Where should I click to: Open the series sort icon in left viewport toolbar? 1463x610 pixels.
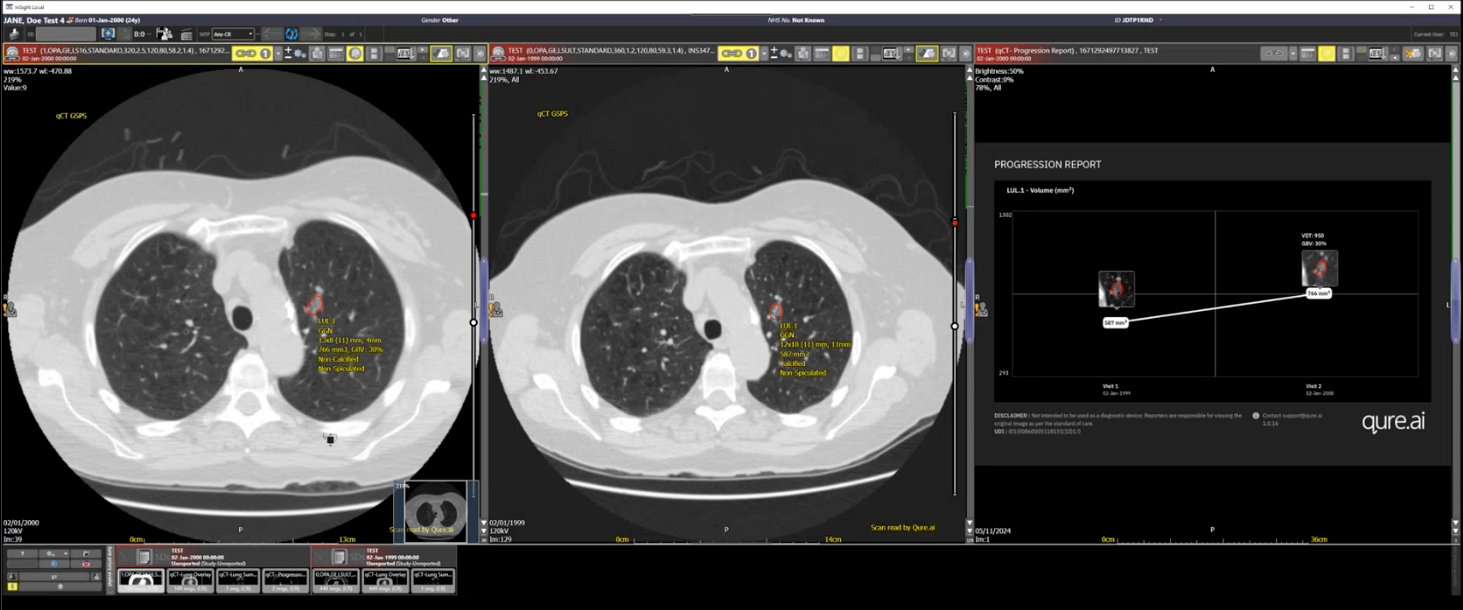click(404, 53)
